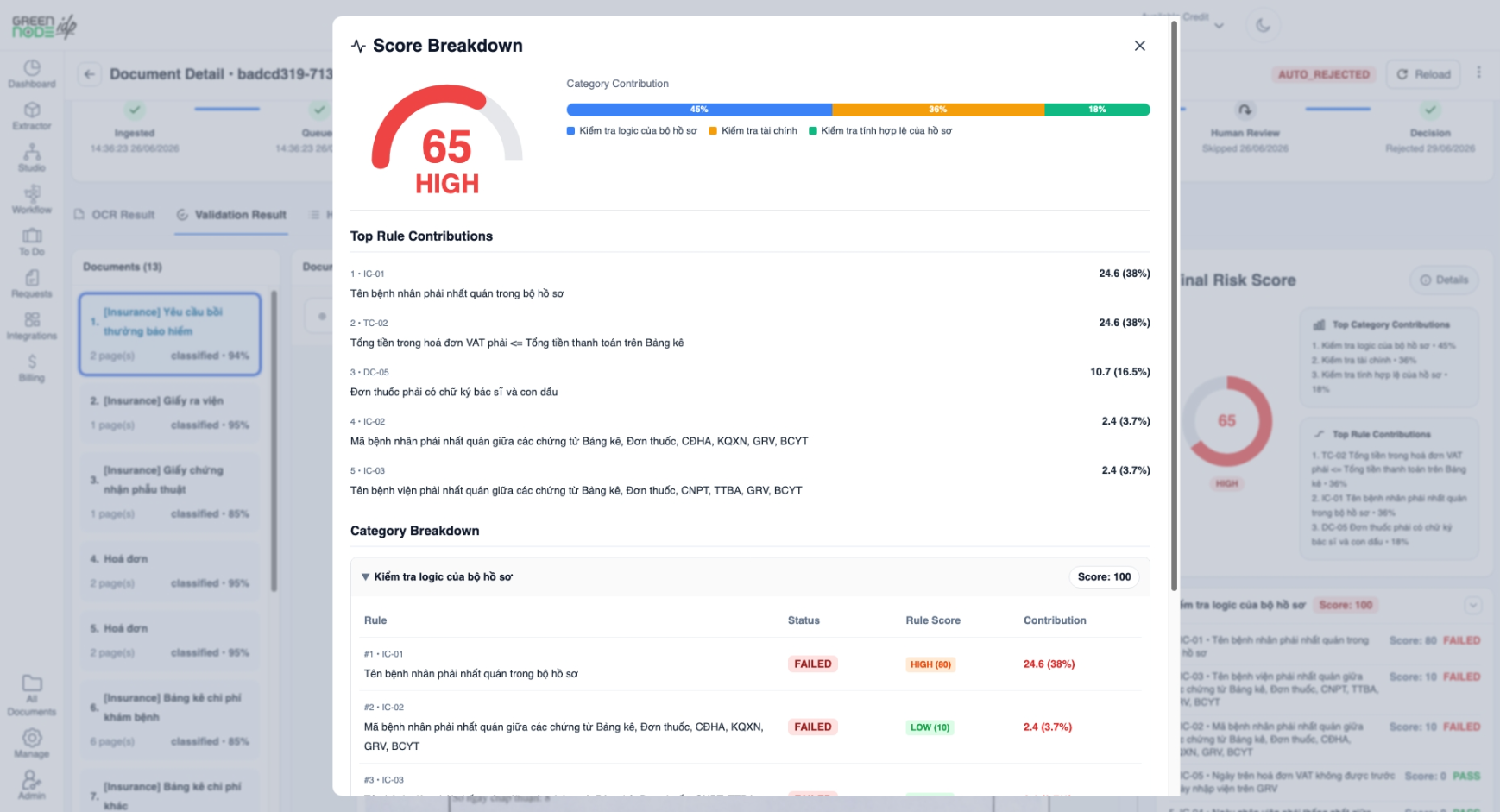Collapse the Kiểm tra logic của bộ hồ sơ category
Image resolution: width=1500 pixels, height=812 pixels.
[x=365, y=576]
